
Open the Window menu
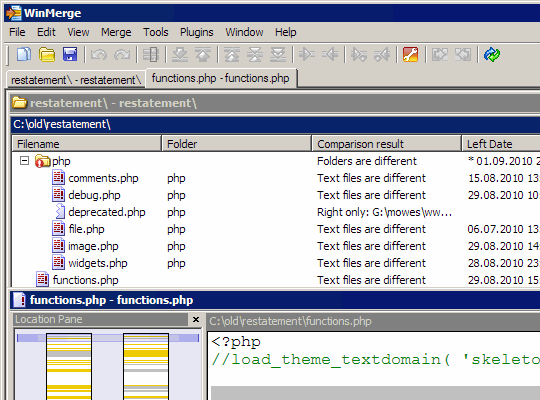(244, 32)
